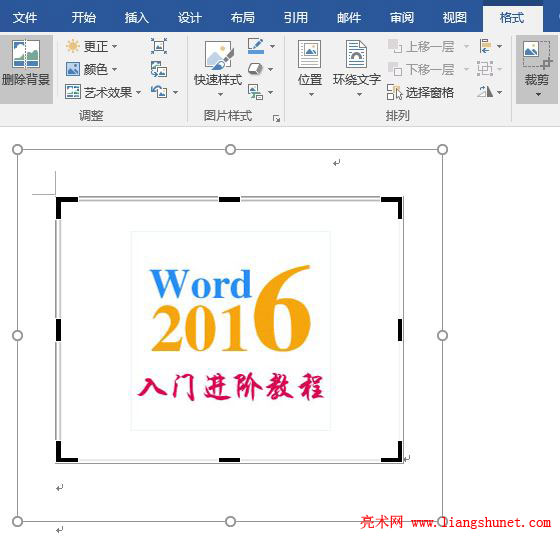Image resolution: width=560 pixels, height=539 pixels.
Task: Open the 更正 (Corrections) dropdown
Action: (x=92, y=46)
